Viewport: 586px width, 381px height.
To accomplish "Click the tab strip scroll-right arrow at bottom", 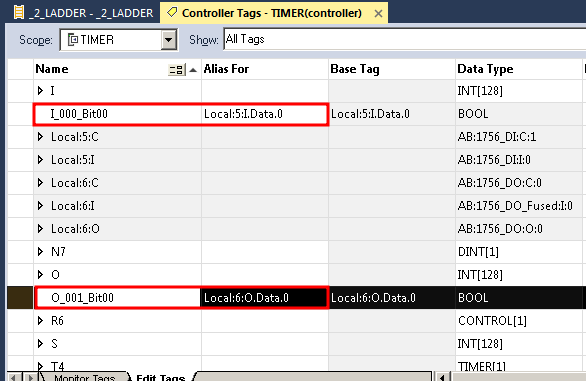I will coord(30,377).
